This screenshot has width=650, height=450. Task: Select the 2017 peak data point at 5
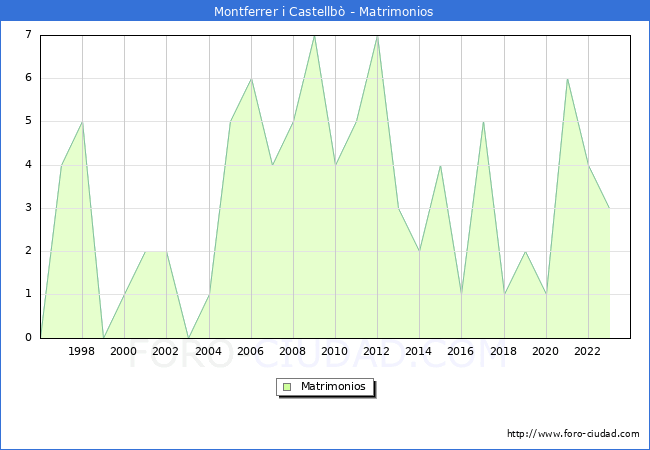click(483, 122)
